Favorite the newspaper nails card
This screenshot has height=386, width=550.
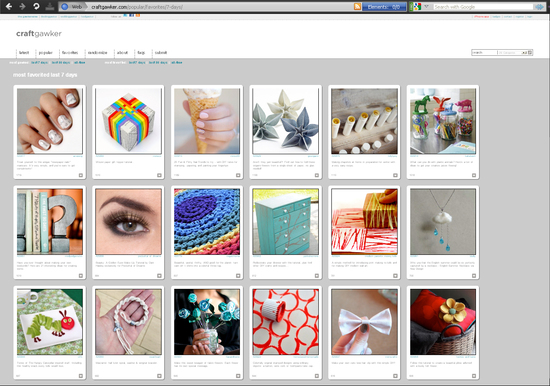click(81, 175)
